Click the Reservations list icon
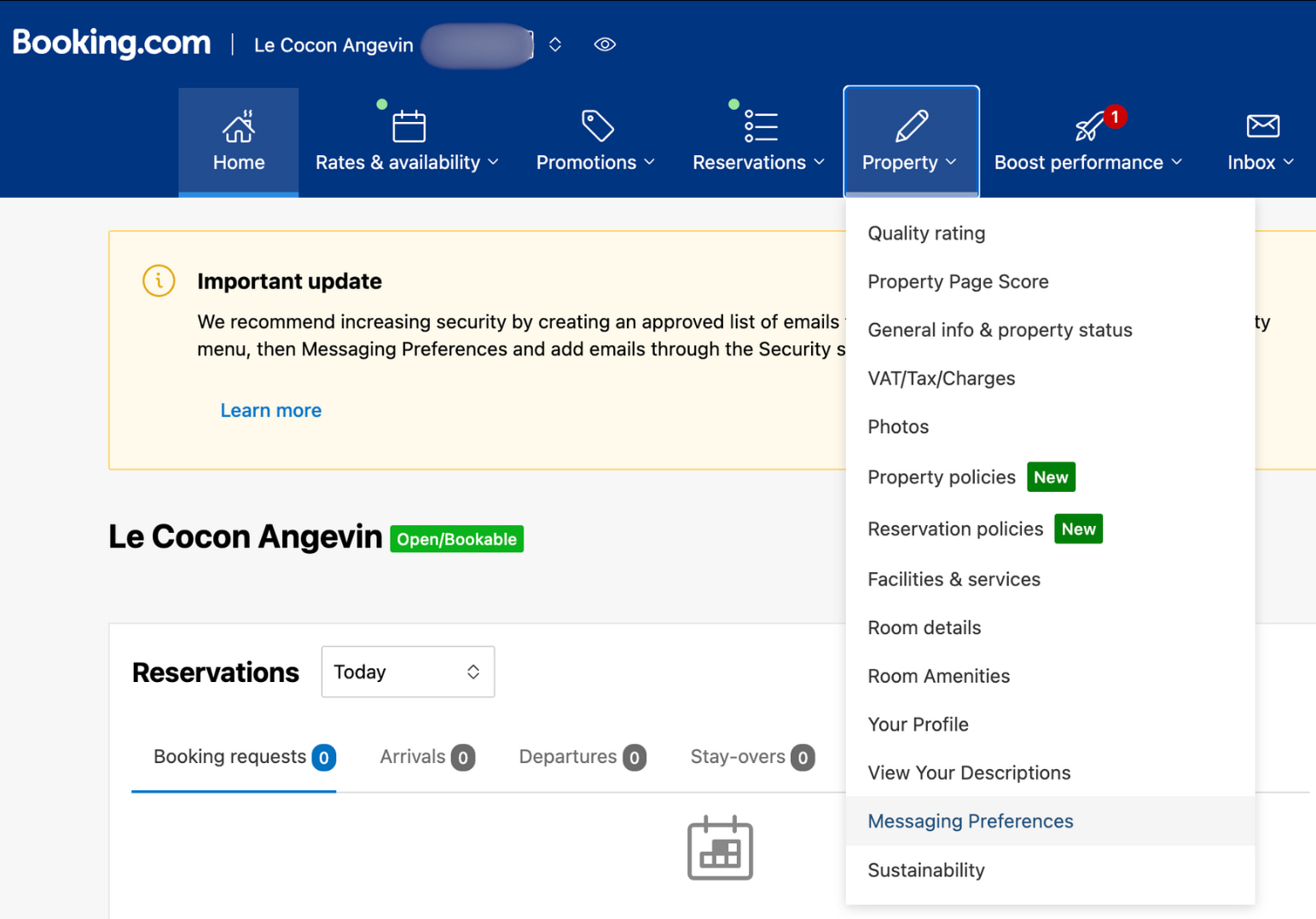The image size is (1316, 919). (x=761, y=126)
